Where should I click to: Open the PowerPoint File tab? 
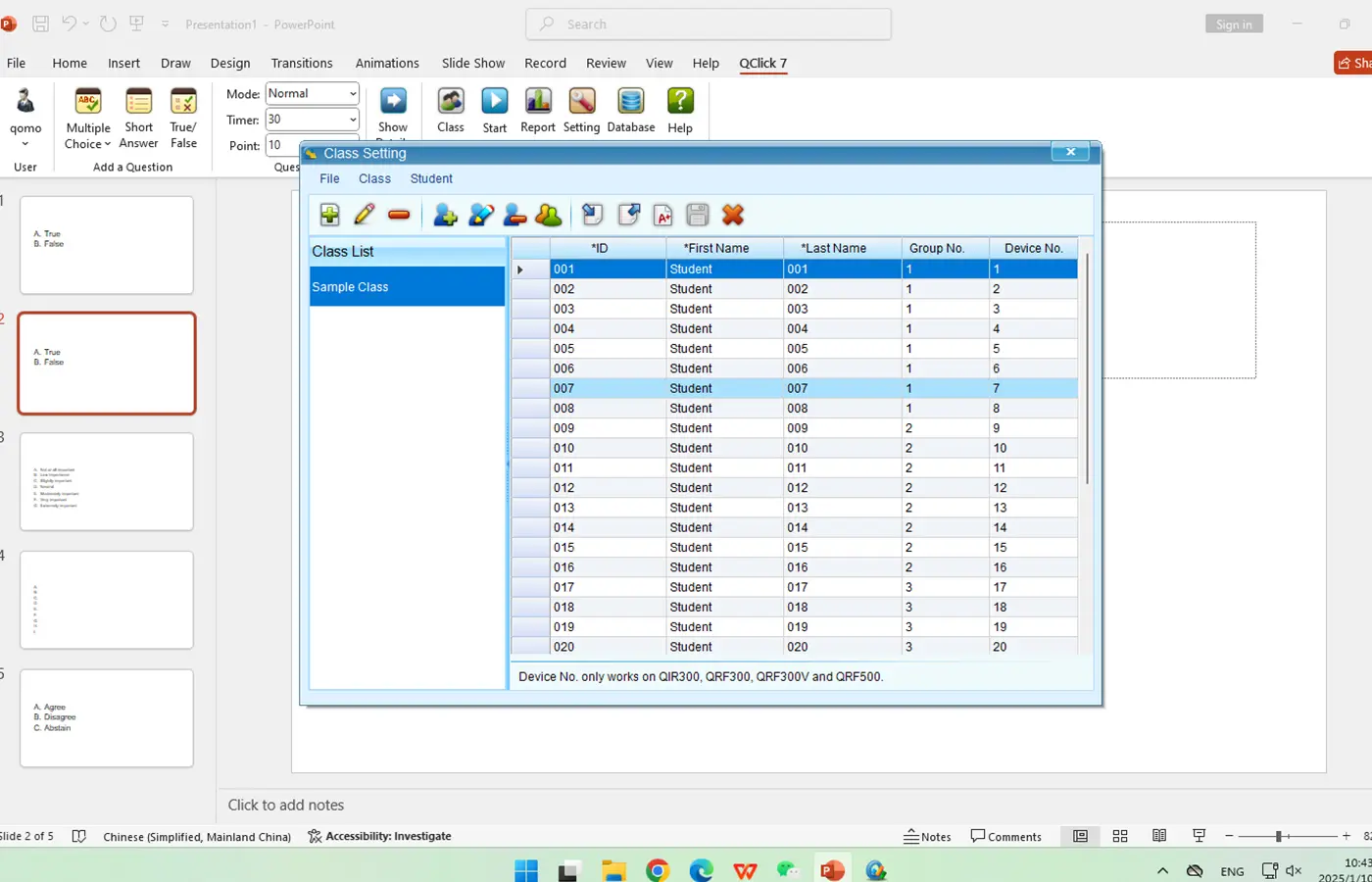click(17, 63)
